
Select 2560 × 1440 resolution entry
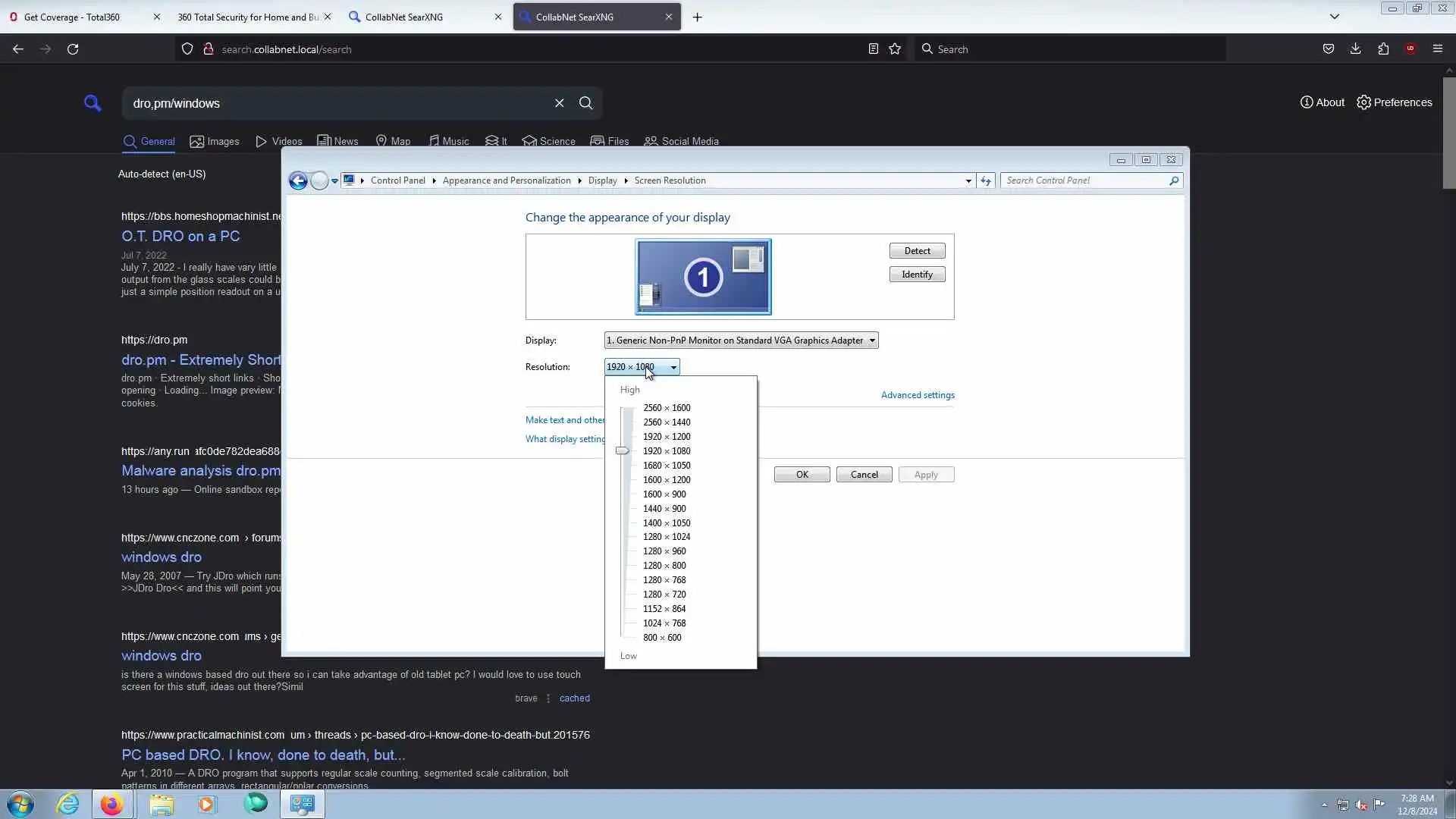click(x=667, y=422)
